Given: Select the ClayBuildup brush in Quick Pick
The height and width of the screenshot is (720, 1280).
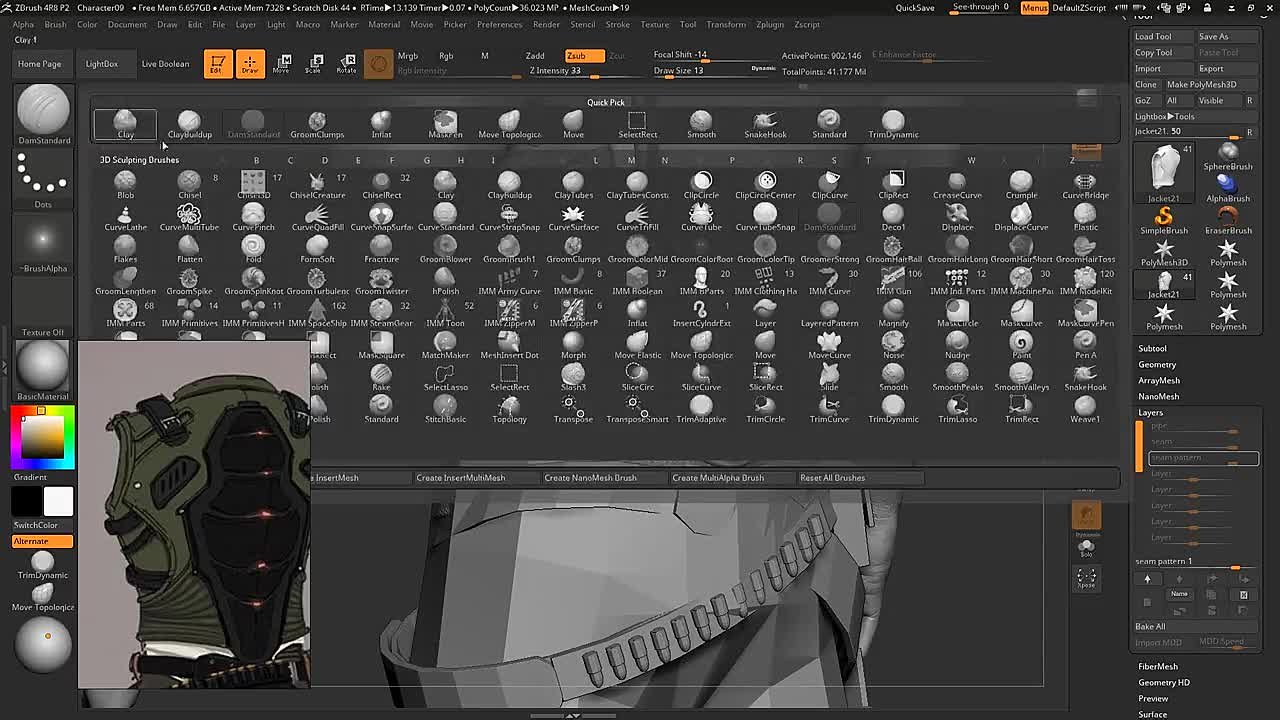Looking at the screenshot, I should (x=189, y=124).
